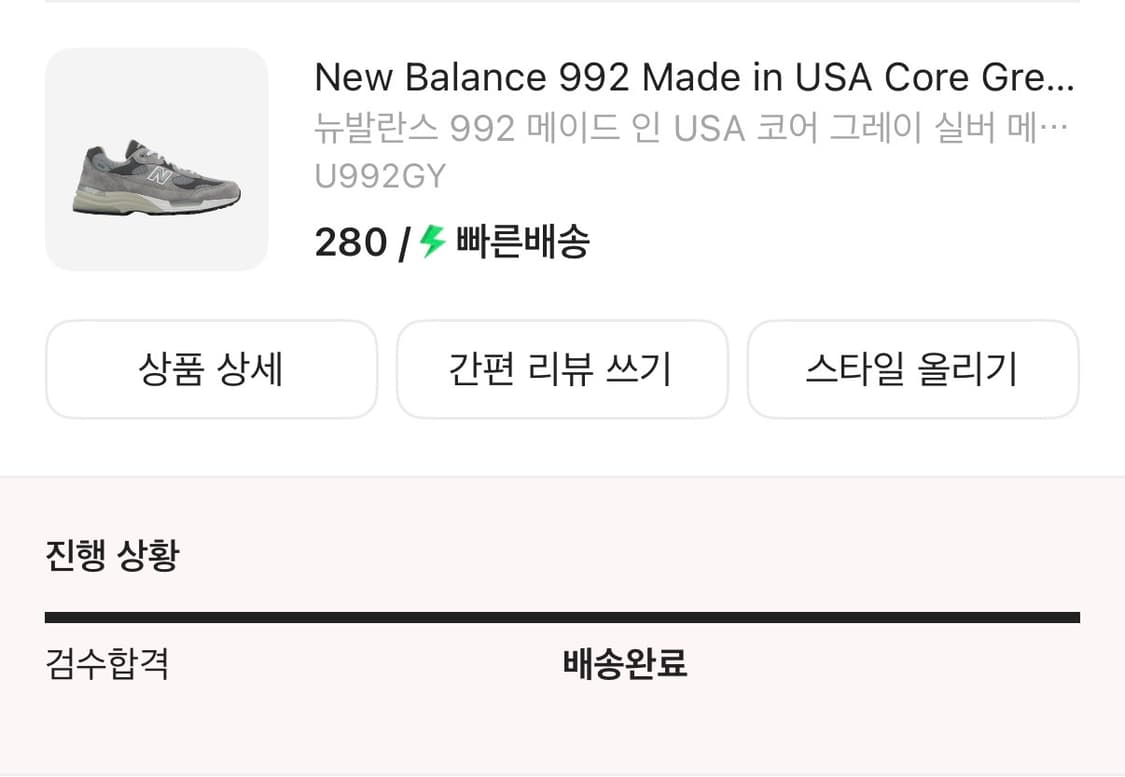Click the model code U992GY

(x=380, y=176)
